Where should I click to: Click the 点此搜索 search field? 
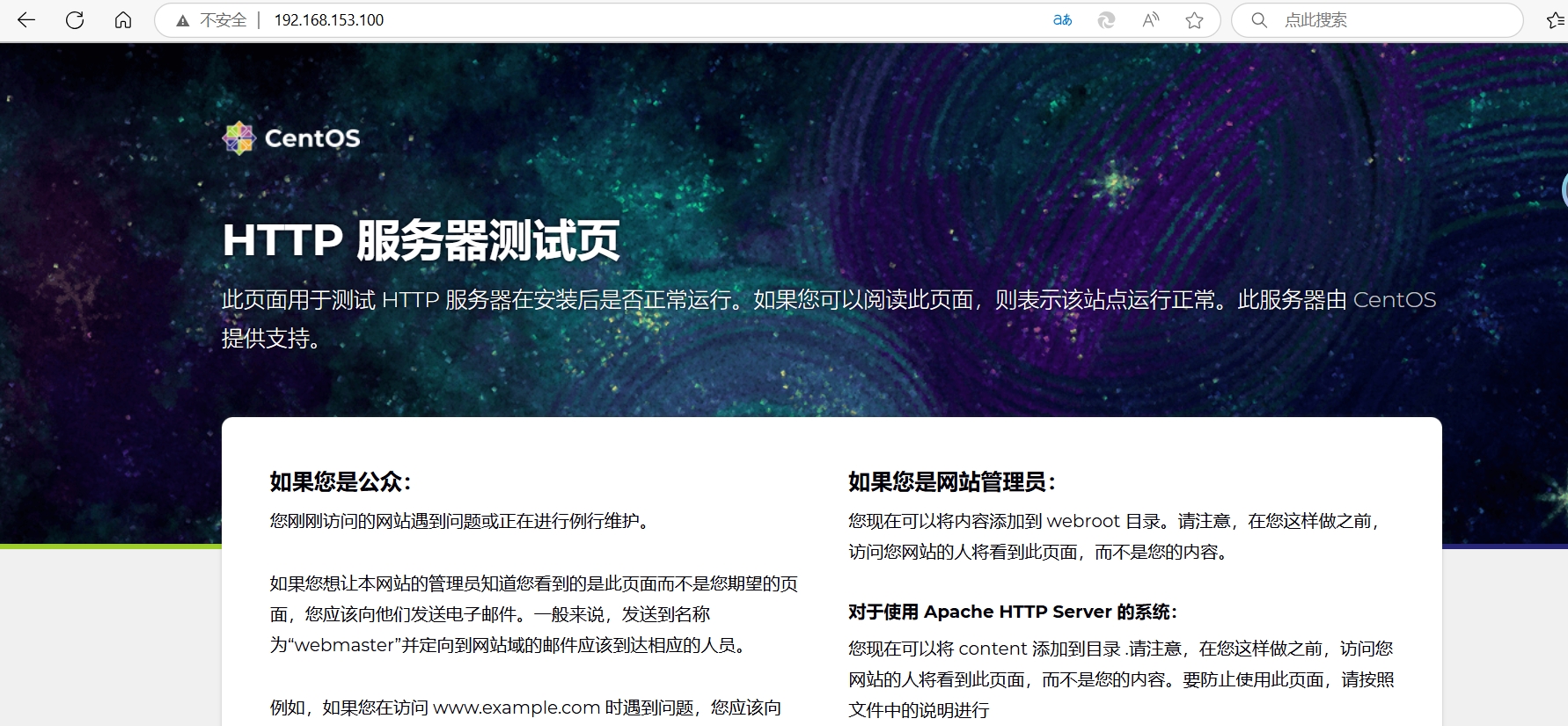(1377, 20)
